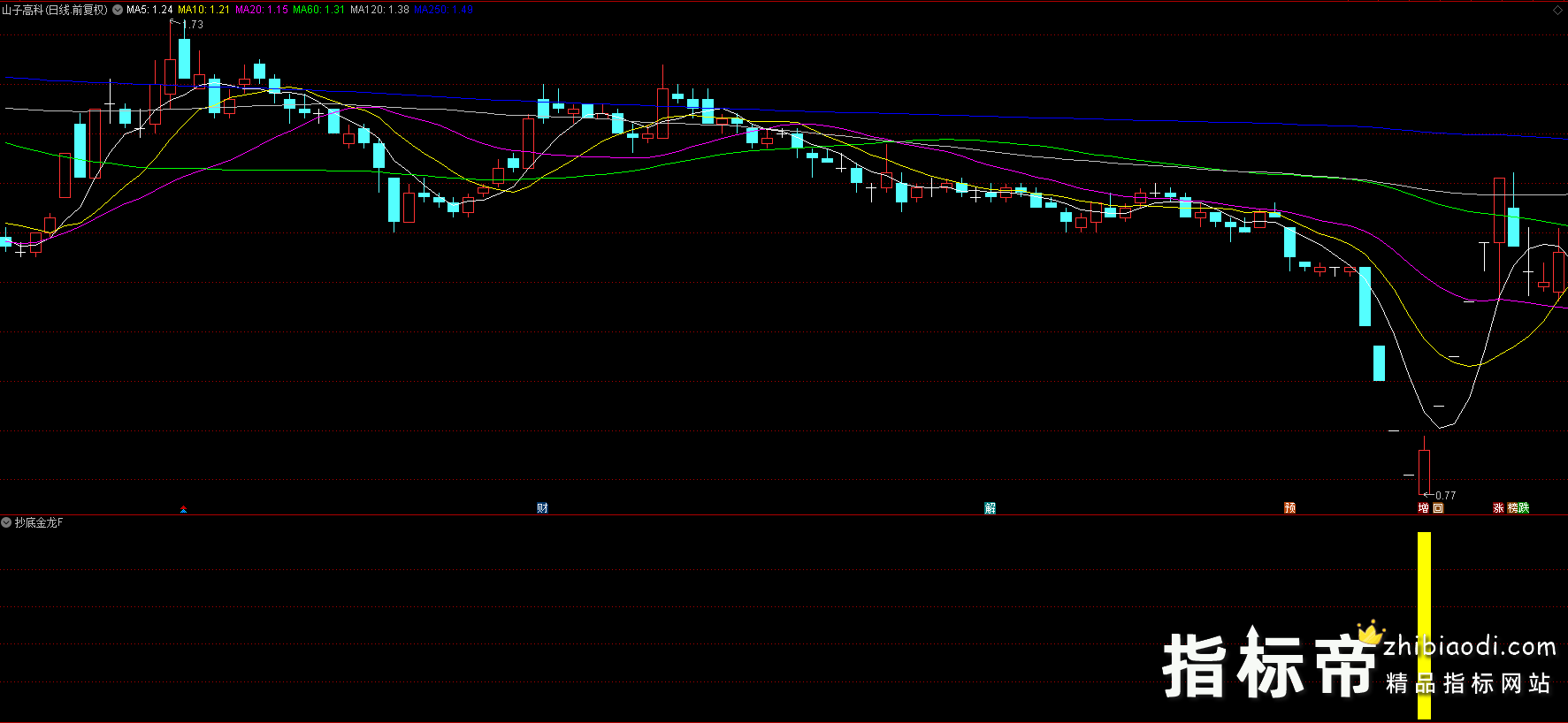This screenshot has height=723, width=1568.
Task: Open the dropdown next to 山子高科 chart title
Action: (x=118, y=10)
